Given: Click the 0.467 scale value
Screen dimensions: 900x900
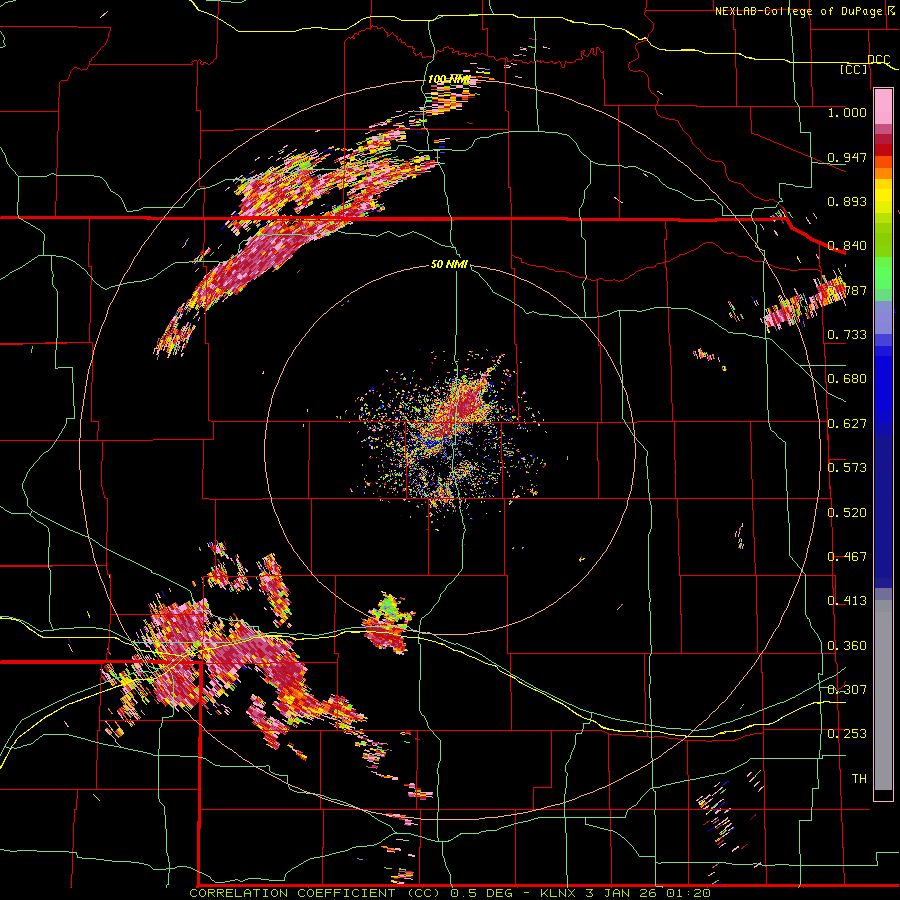Looking at the screenshot, I should 847,557.
